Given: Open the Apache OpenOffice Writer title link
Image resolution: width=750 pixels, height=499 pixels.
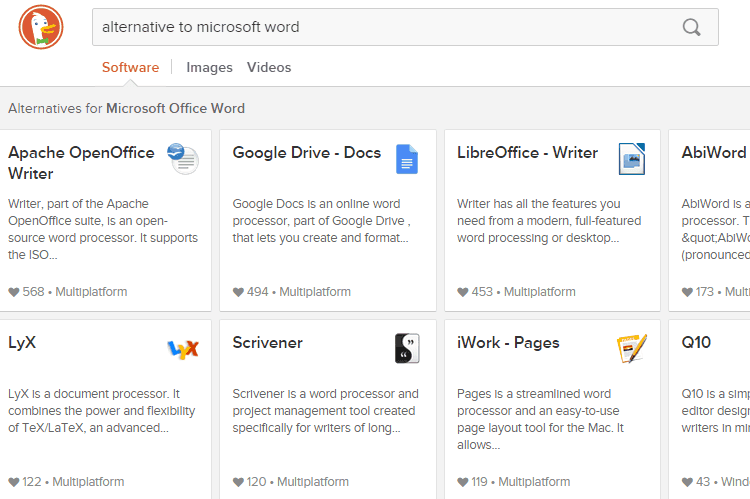Looking at the screenshot, I should click(x=81, y=163).
